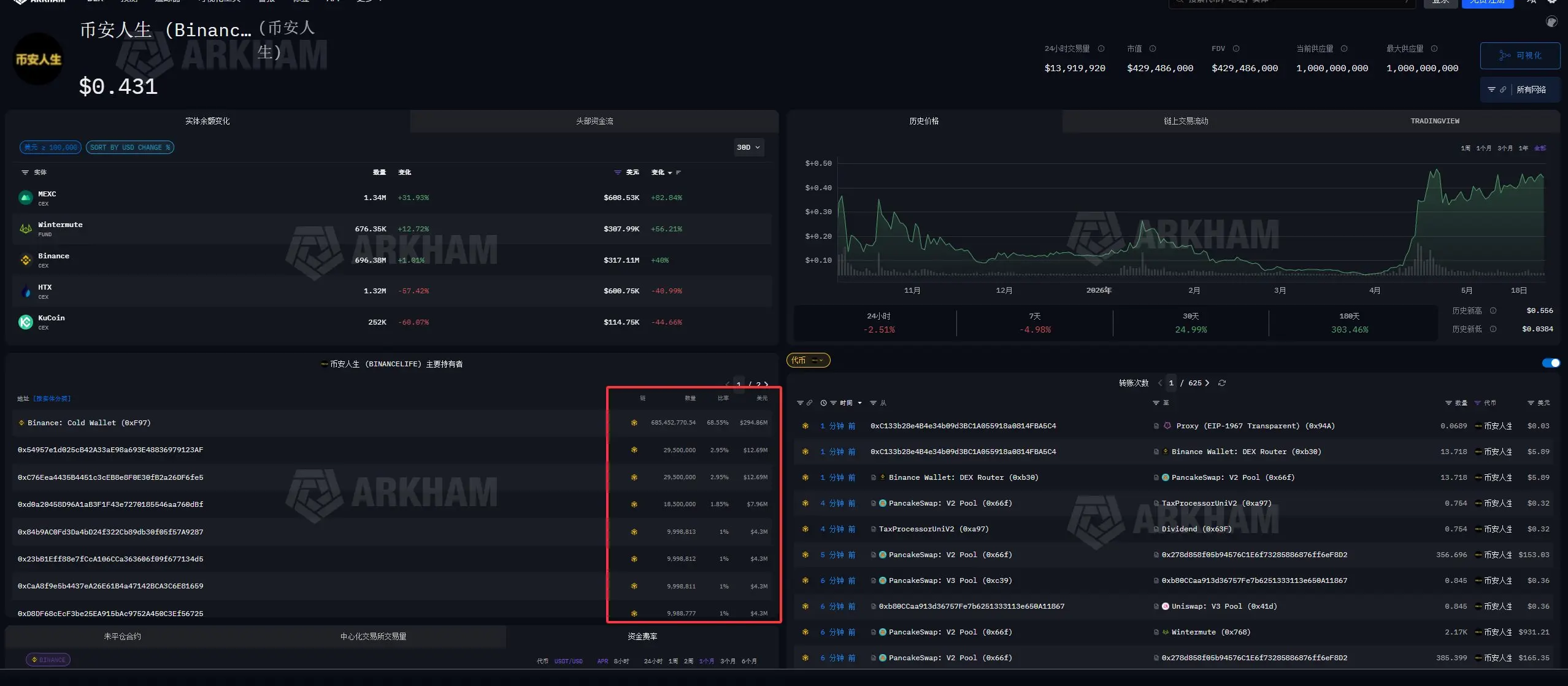Go to next page of main holders
Image resolution: width=1568 pixels, height=686 pixels.
(766, 384)
